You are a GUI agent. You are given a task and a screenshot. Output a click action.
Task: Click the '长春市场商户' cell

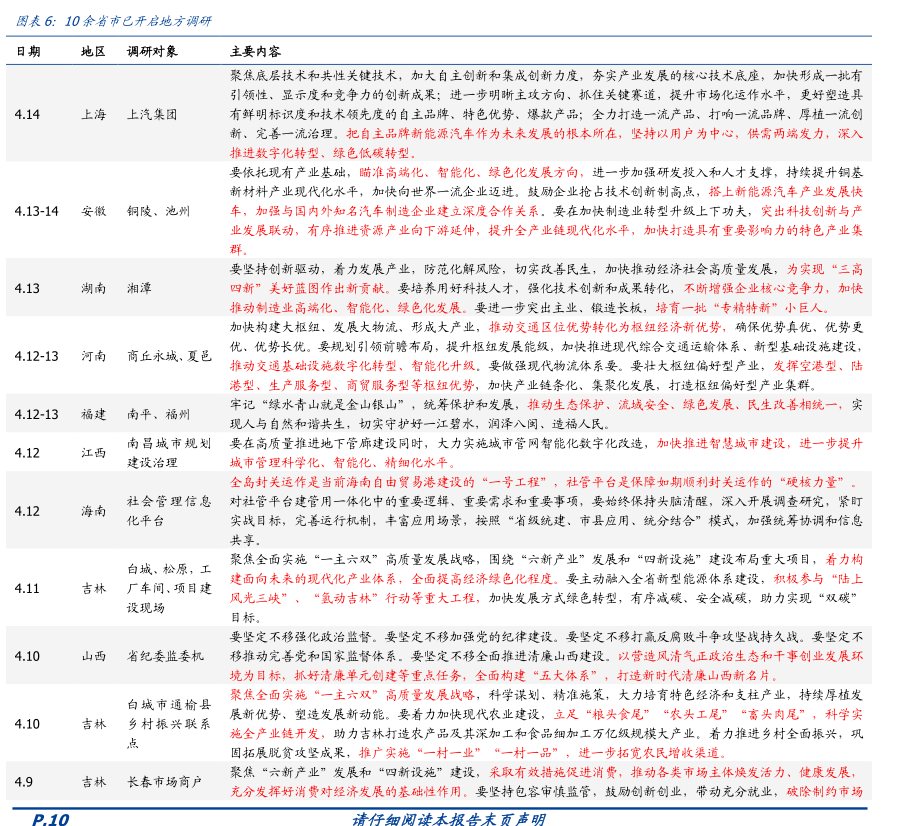[165, 782]
